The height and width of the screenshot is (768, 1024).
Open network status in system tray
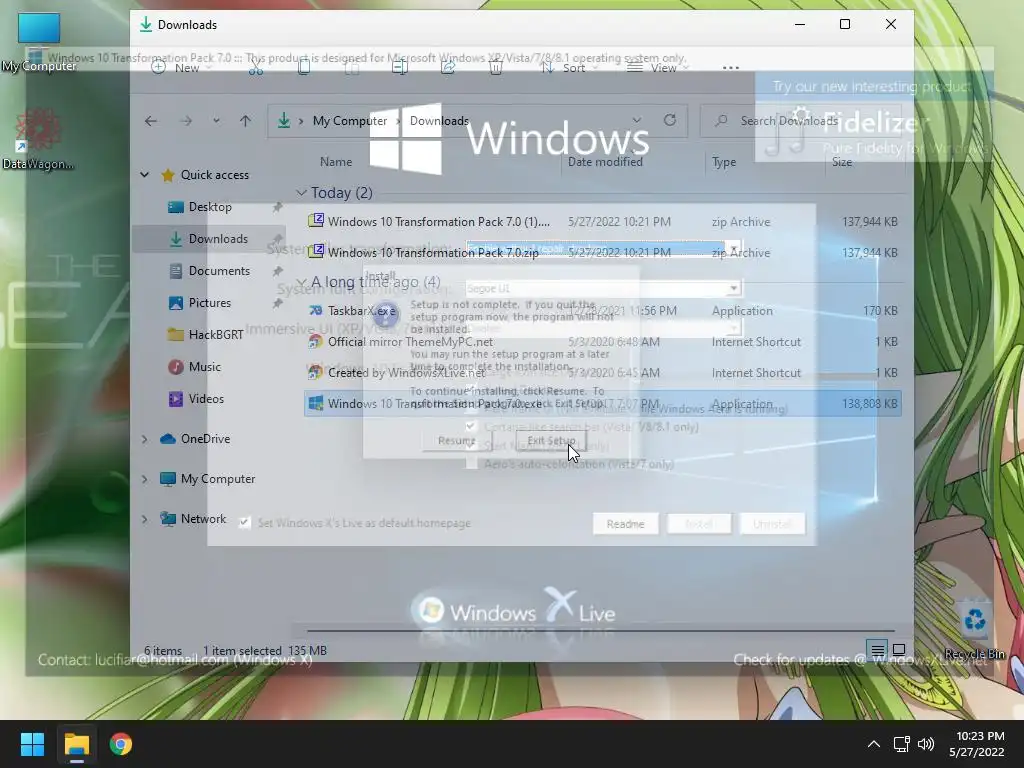point(902,744)
